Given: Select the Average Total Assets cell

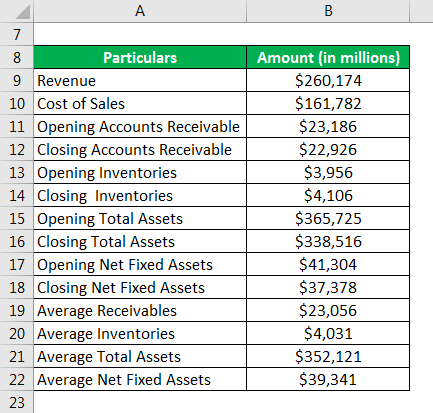Looking at the screenshot, I should (x=140, y=356).
